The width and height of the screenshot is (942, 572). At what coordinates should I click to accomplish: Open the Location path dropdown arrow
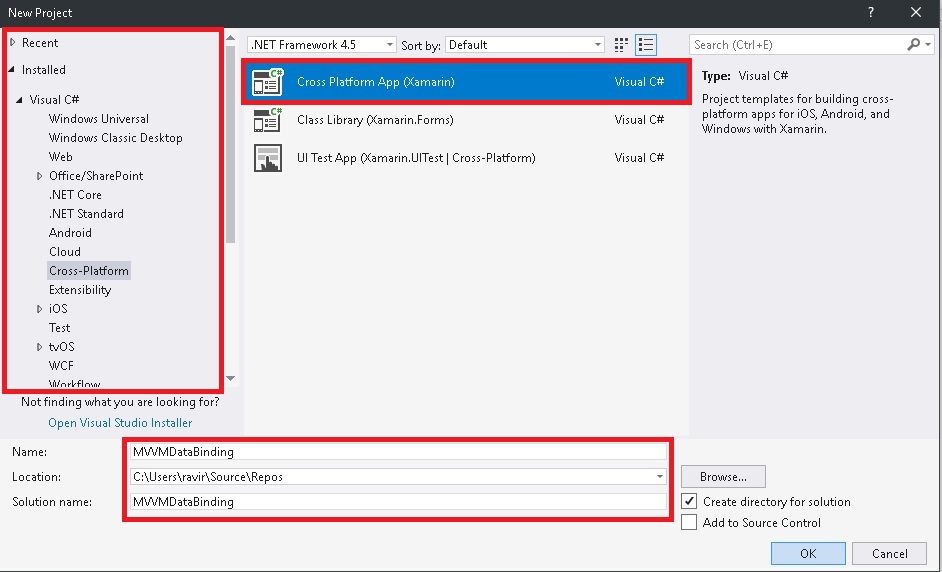(660, 477)
